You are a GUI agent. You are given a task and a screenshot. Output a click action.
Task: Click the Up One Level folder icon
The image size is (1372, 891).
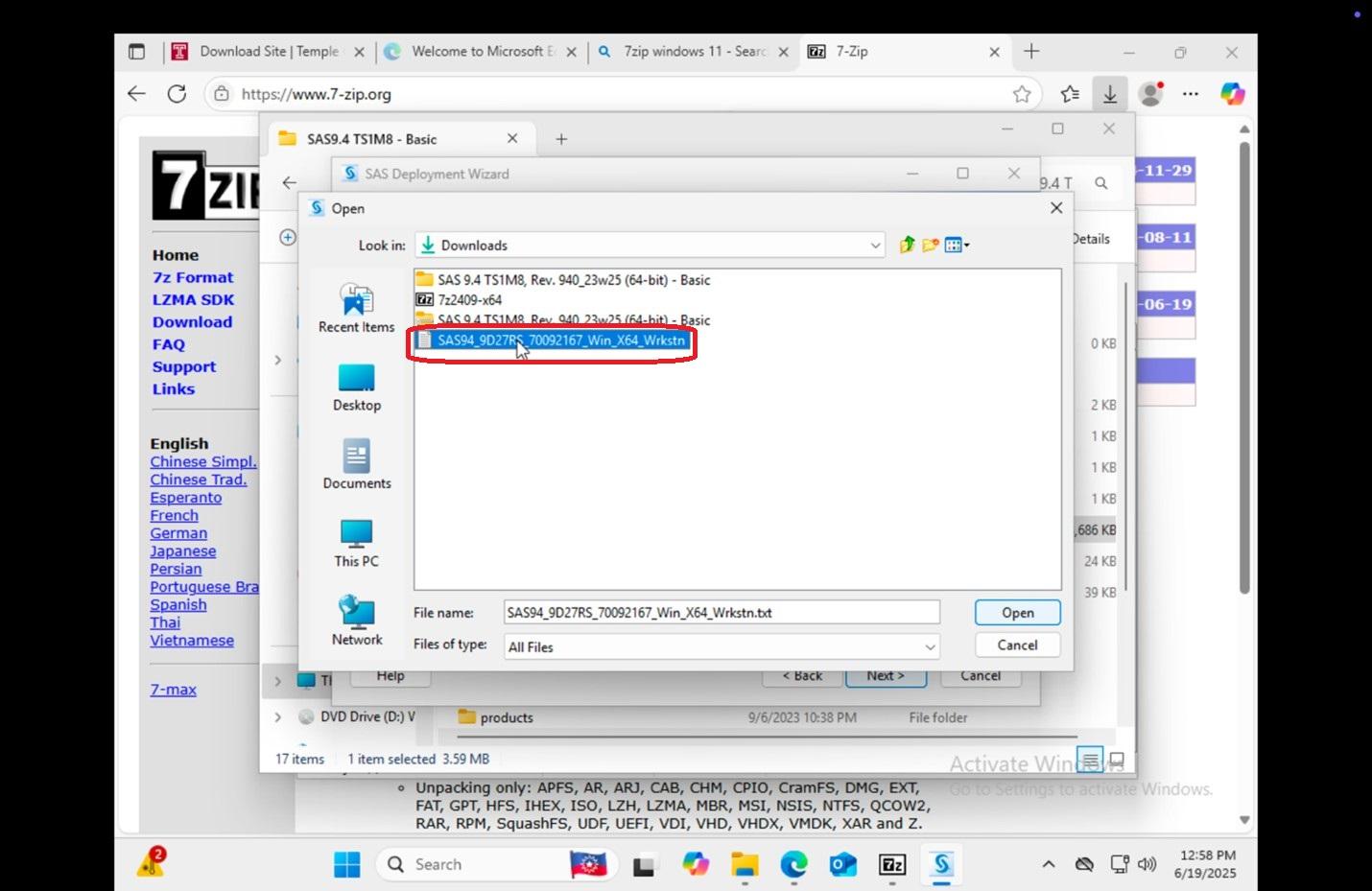(x=907, y=245)
